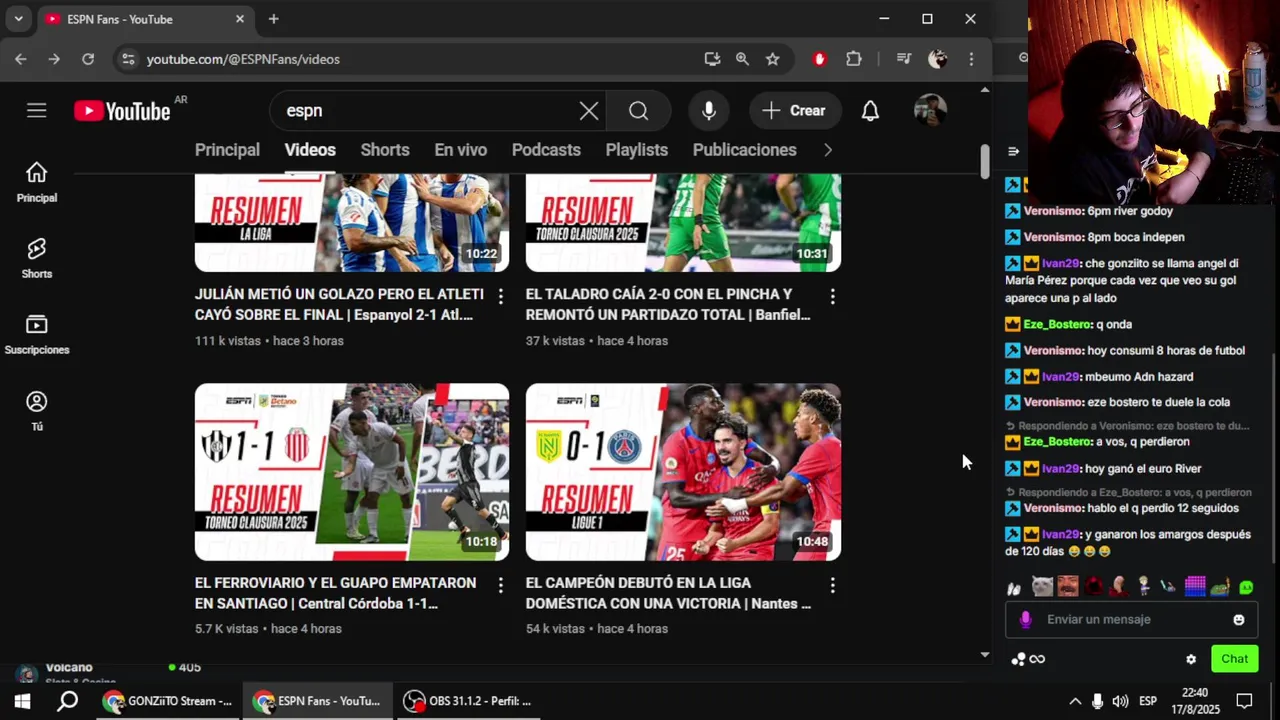This screenshot has width=1280, height=720.
Task: Bookmark this page with the star
Action: [773, 59]
